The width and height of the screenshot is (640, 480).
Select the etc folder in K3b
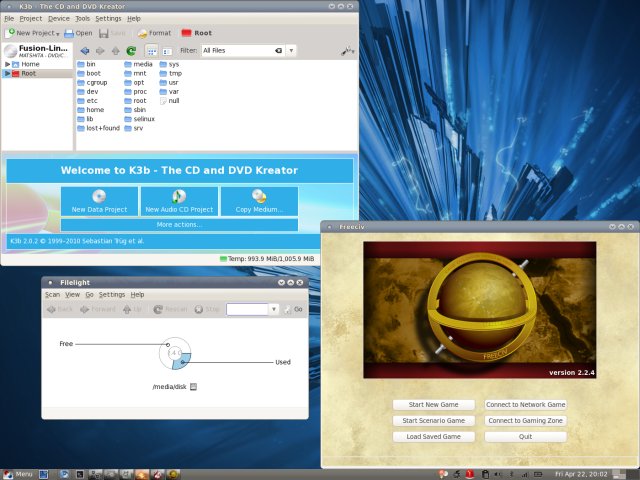(x=87, y=101)
